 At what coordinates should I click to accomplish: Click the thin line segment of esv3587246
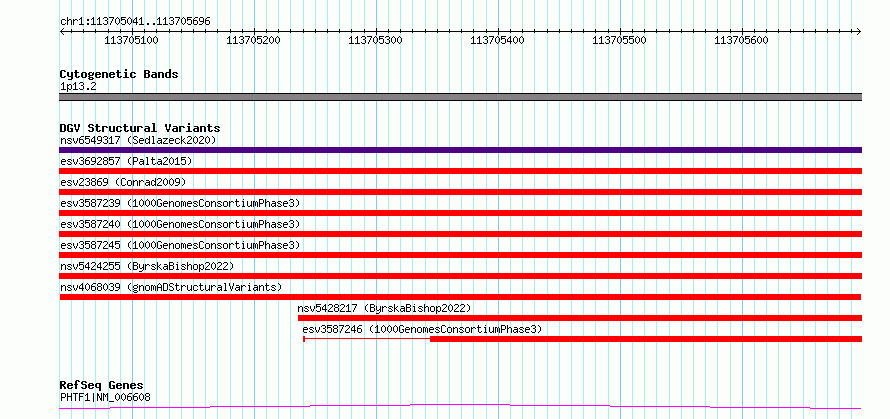(367, 339)
